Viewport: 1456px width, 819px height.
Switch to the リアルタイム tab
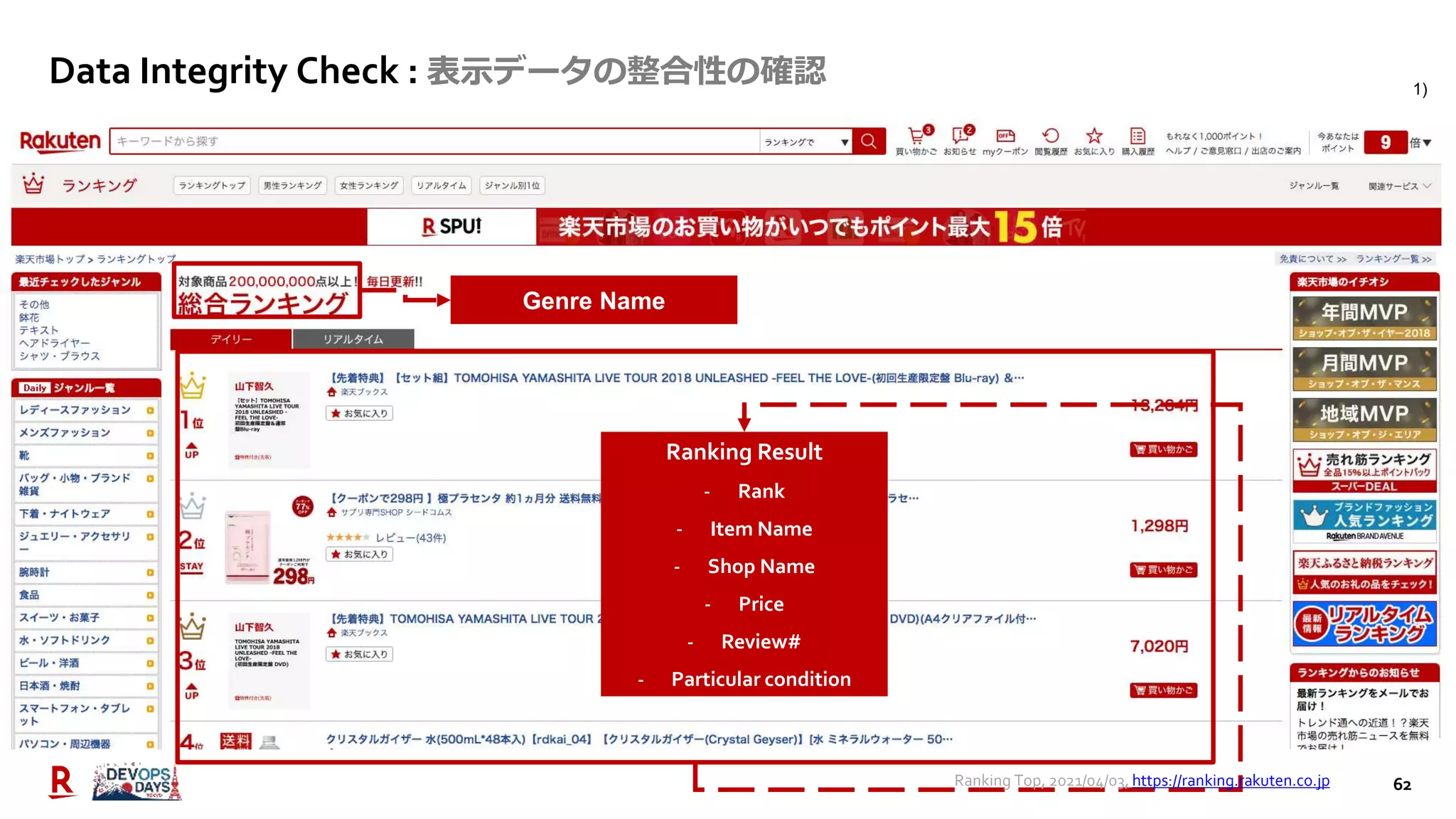[x=353, y=339]
